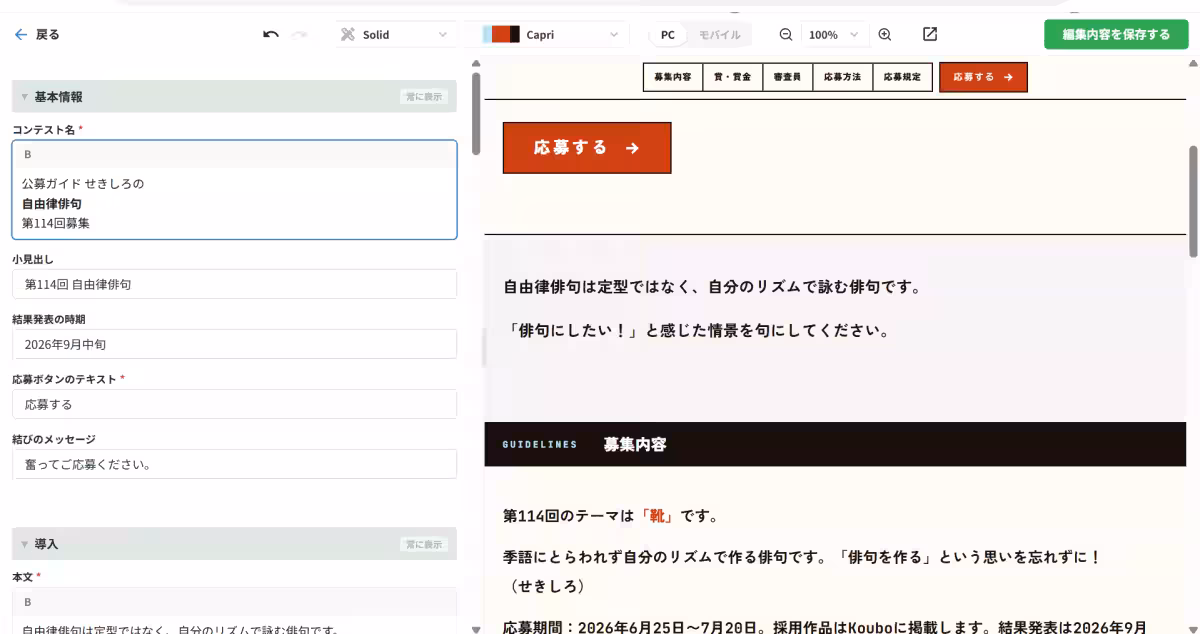Zoom out the preview

coord(786,34)
